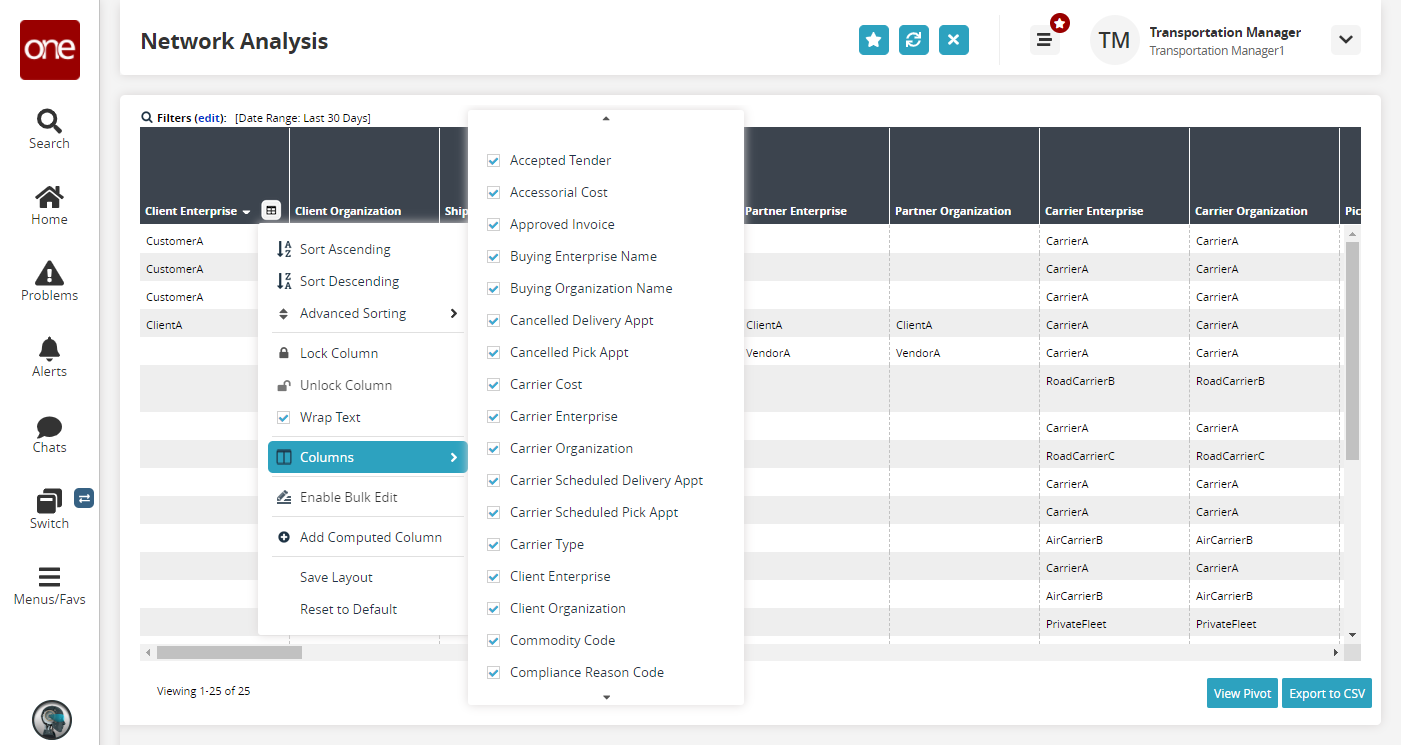Click the favorite star icon in header
This screenshot has width=1401, height=745.
[x=873, y=40]
